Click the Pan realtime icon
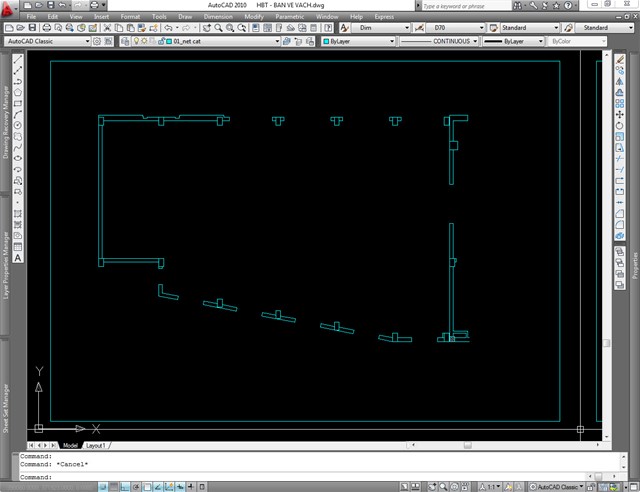 tap(207, 28)
